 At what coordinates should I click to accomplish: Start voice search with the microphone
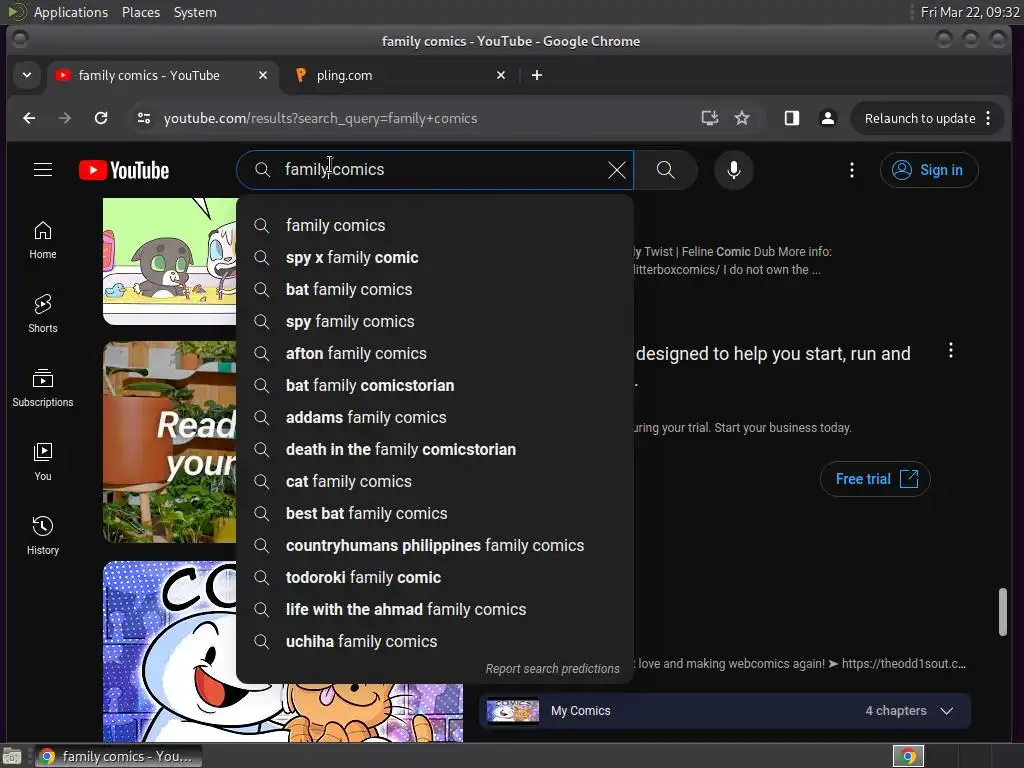734,170
